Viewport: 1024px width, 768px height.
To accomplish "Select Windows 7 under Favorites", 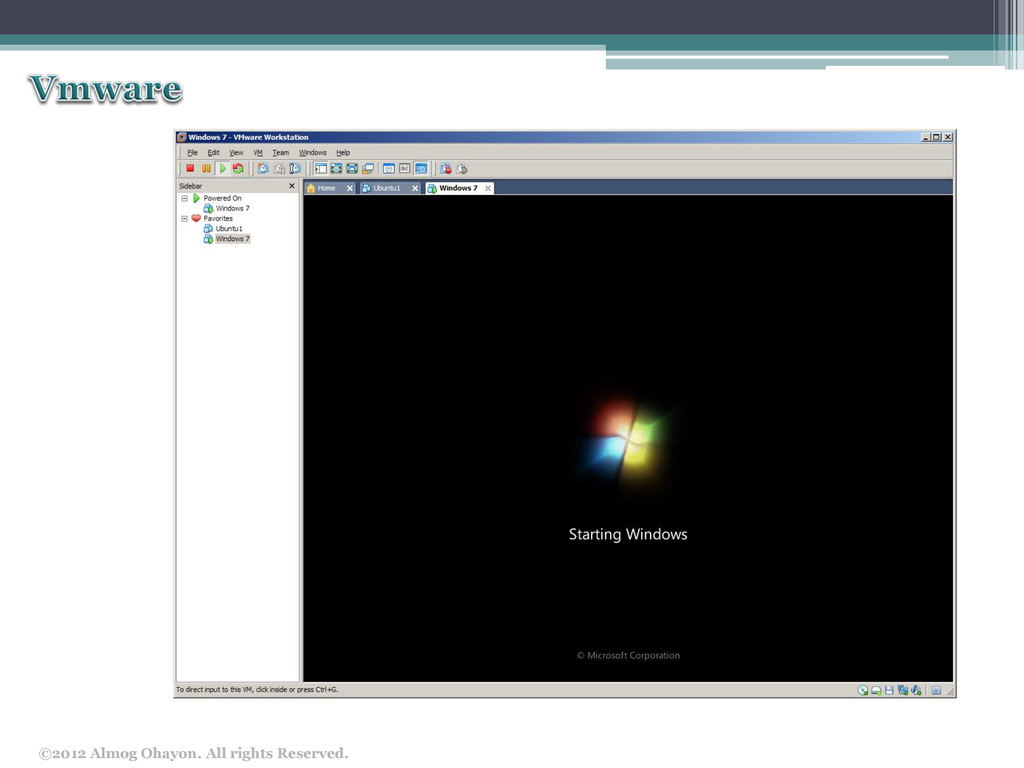I will tap(232, 239).
